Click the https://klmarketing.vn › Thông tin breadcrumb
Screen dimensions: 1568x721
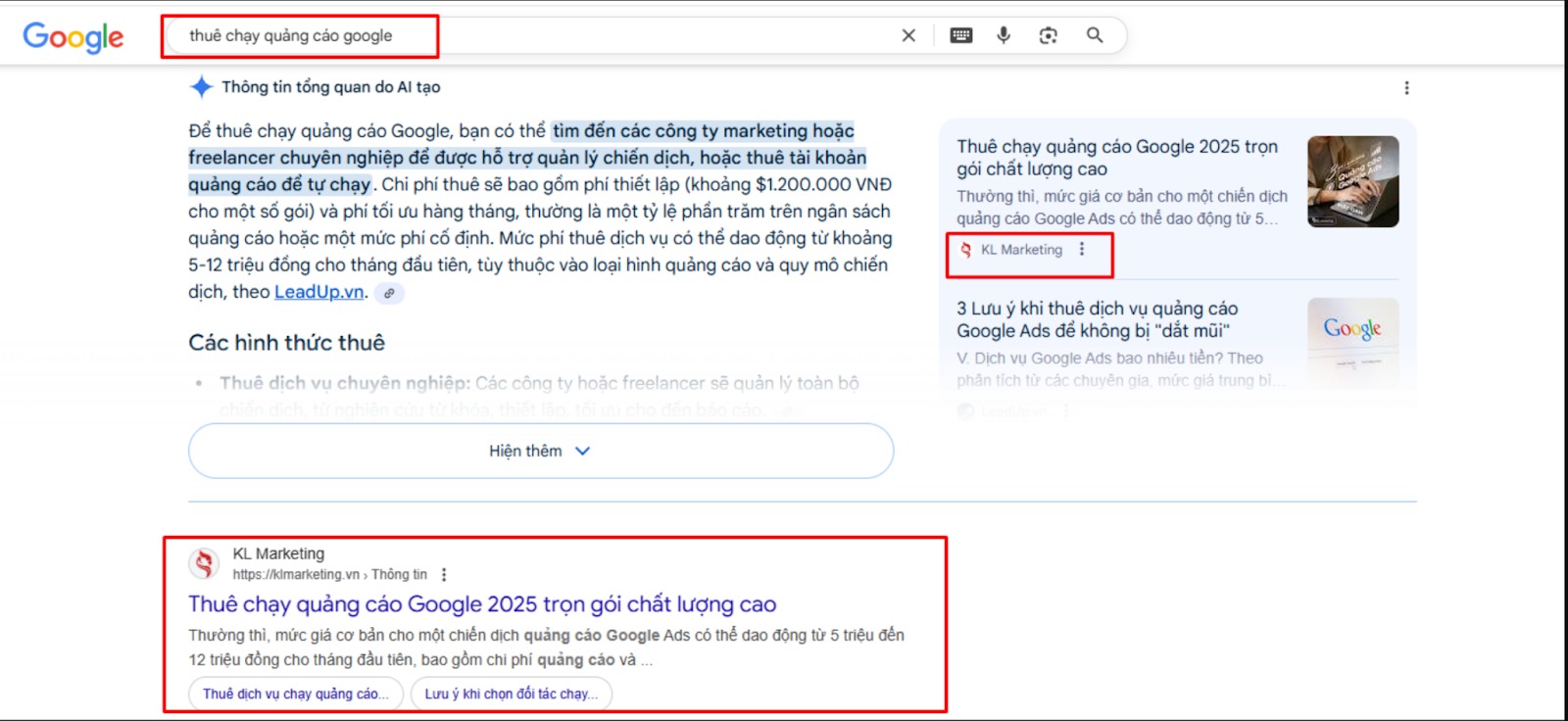coord(329,575)
